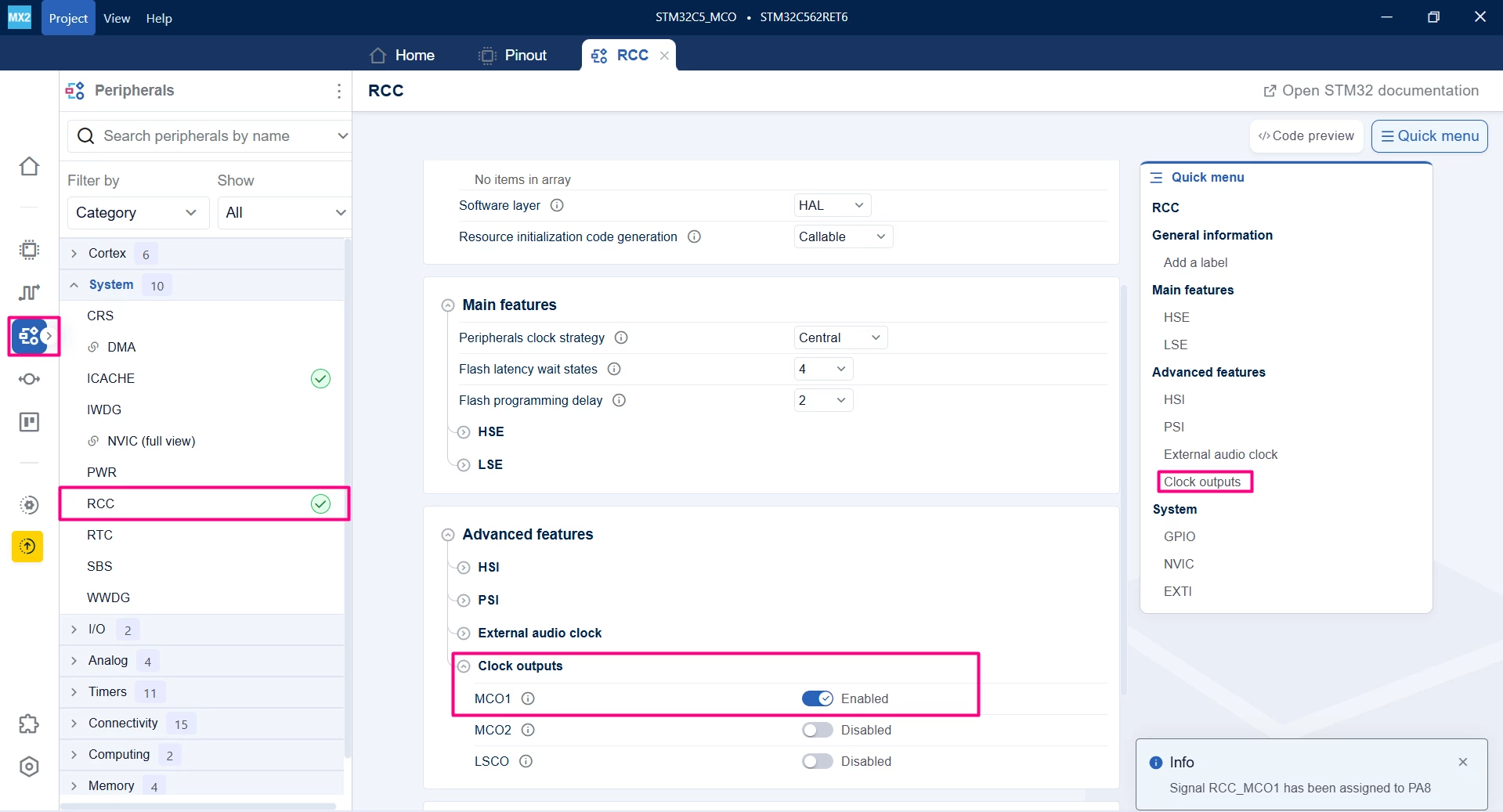This screenshot has width=1503, height=812.
Task: Open the Peripherals panel three-dot menu
Action: click(x=339, y=91)
